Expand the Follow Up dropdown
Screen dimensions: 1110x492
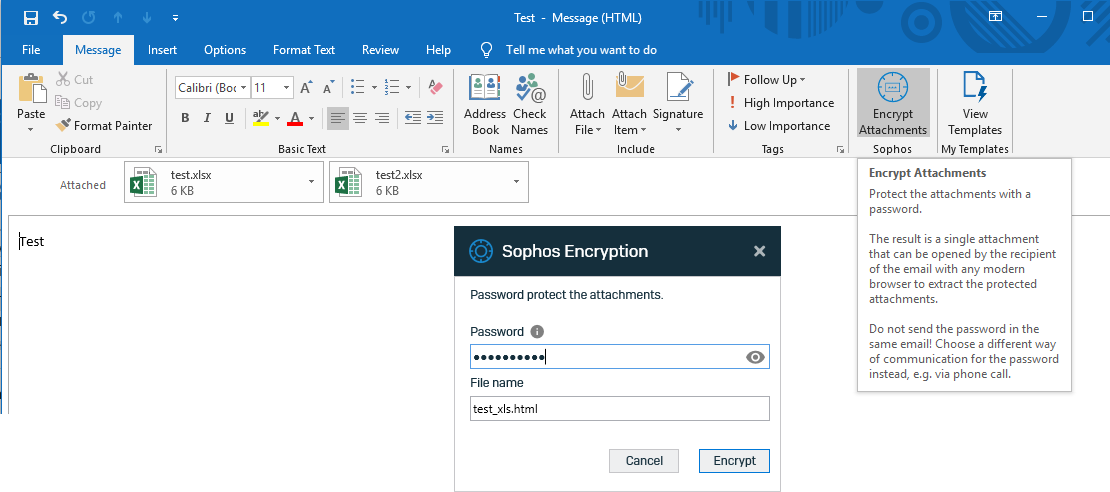click(x=803, y=80)
